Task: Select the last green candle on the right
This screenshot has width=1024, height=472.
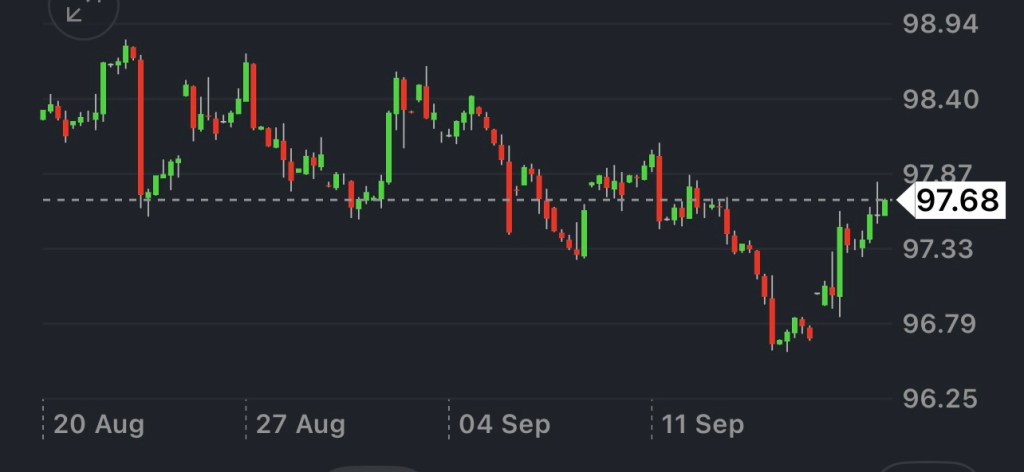Action: pos(884,207)
